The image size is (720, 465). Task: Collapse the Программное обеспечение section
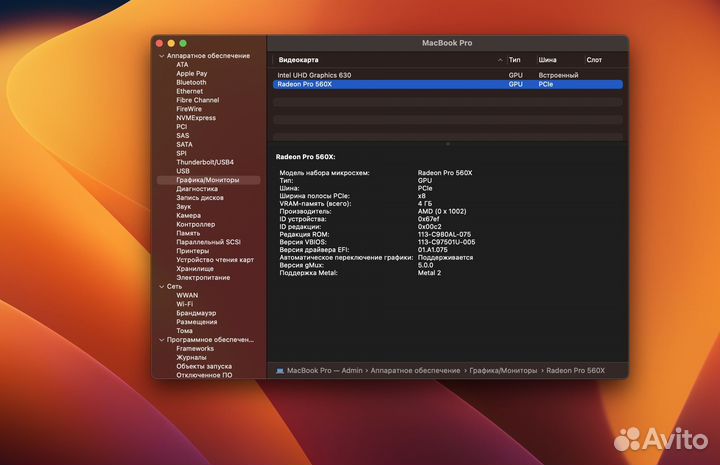tap(162, 340)
